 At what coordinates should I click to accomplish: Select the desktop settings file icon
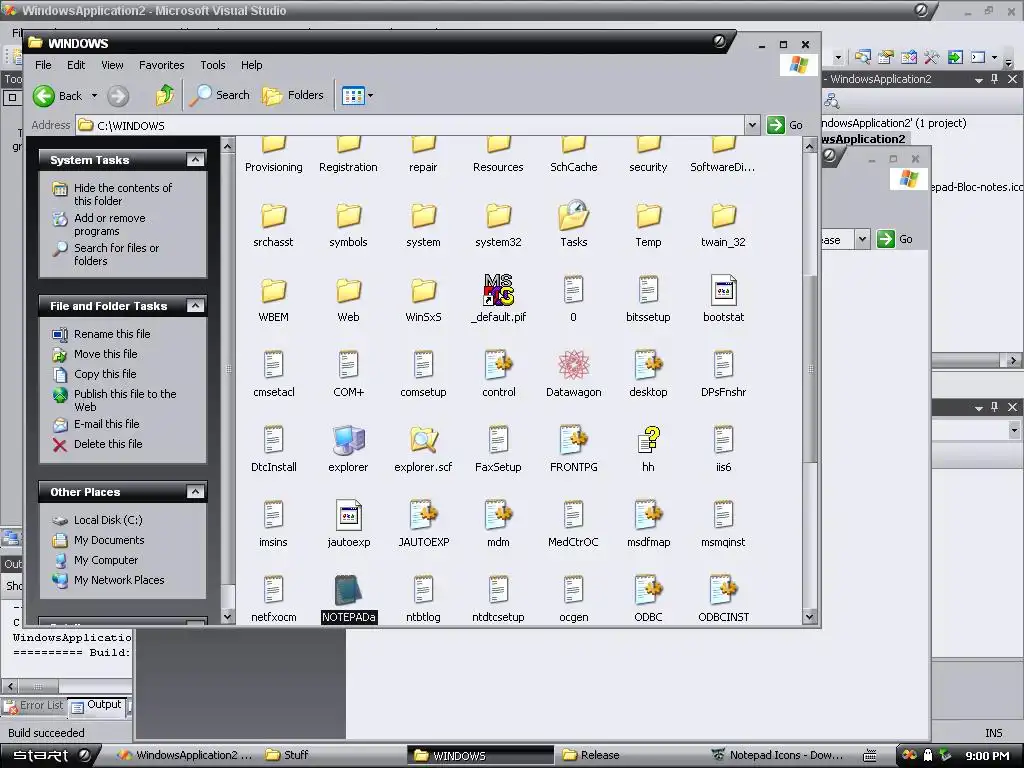pyautogui.click(x=648, y=365)
